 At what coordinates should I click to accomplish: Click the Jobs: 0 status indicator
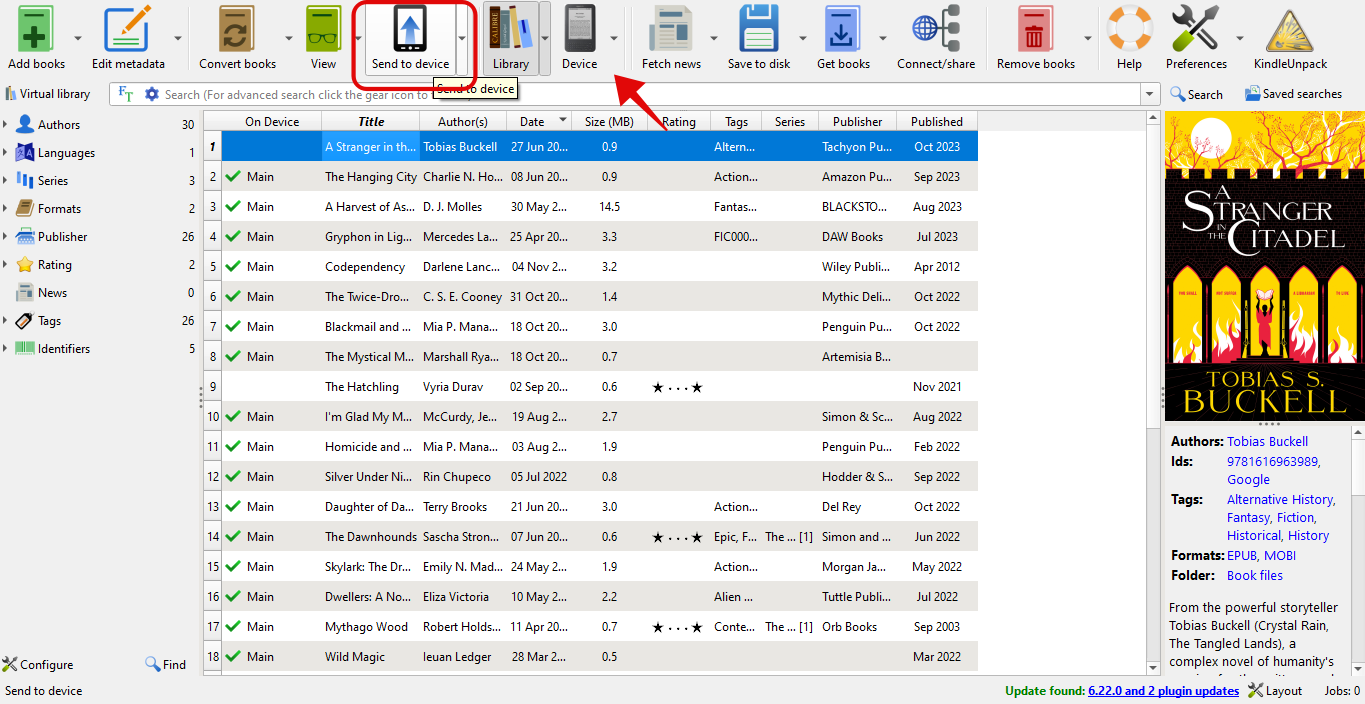(1342, 691)
